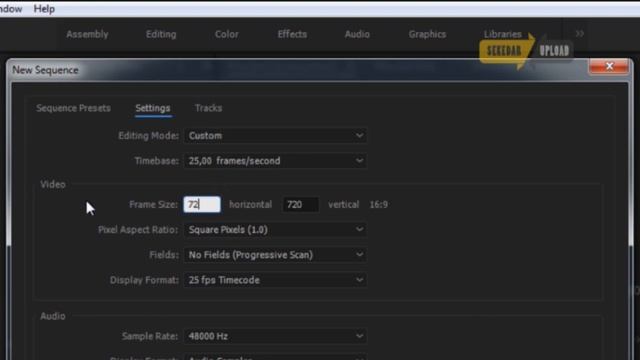
Task: Switch to the Graphics workspace
Action: (427, 34)
